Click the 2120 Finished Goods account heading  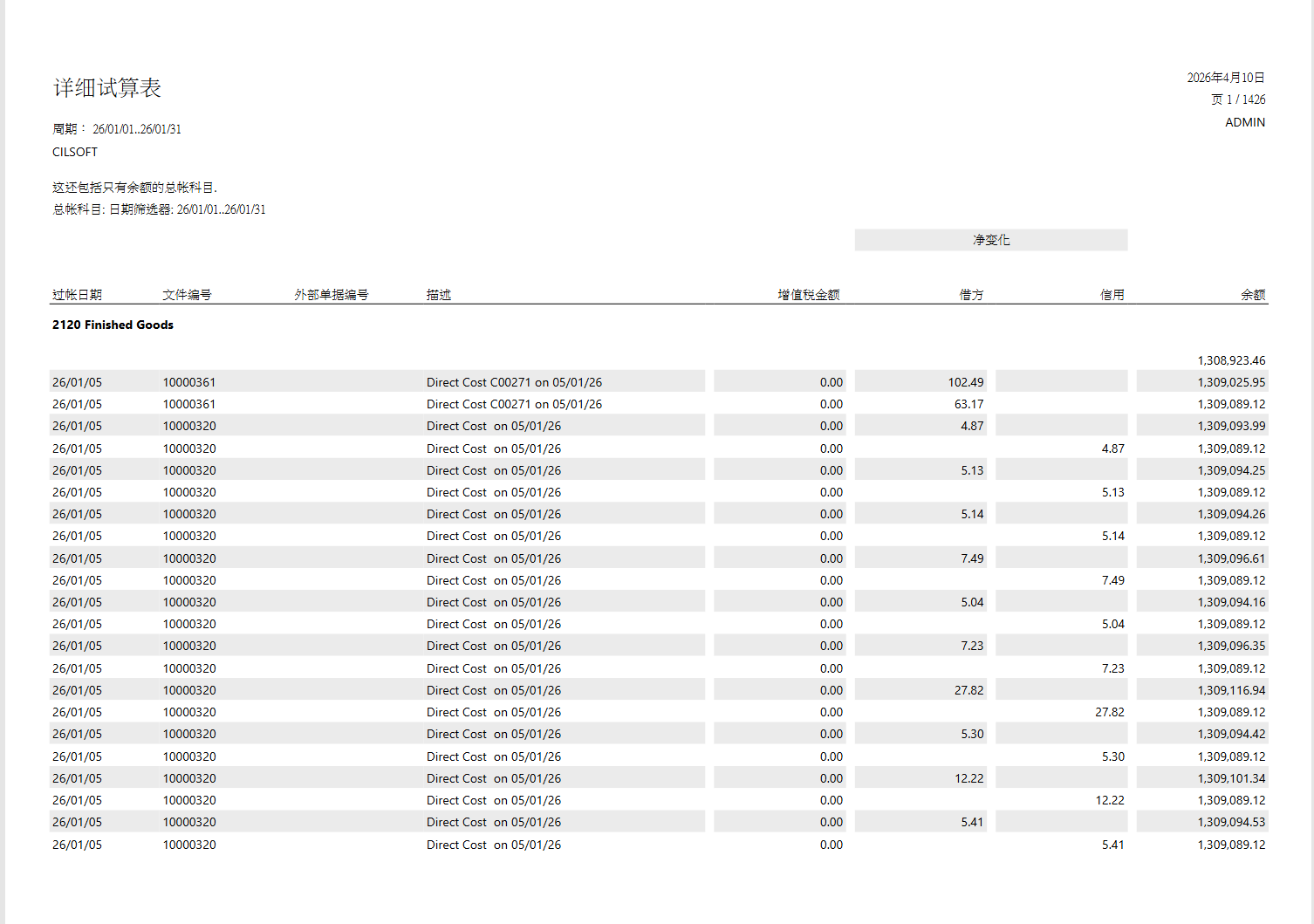113,325
